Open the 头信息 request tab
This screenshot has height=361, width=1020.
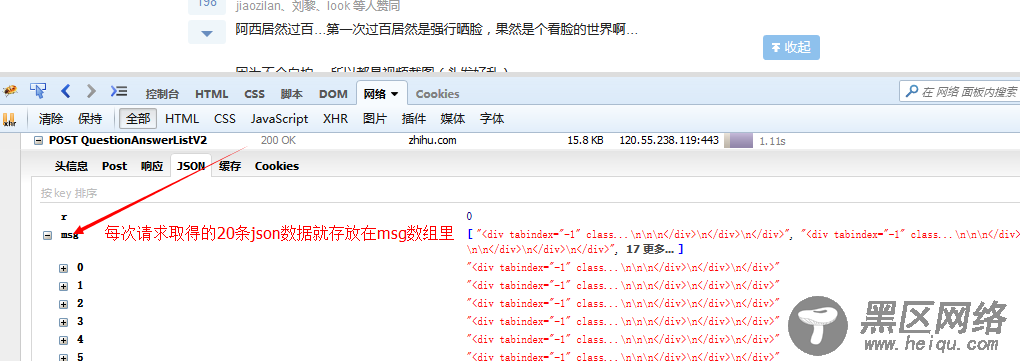(x=71, y=166)
